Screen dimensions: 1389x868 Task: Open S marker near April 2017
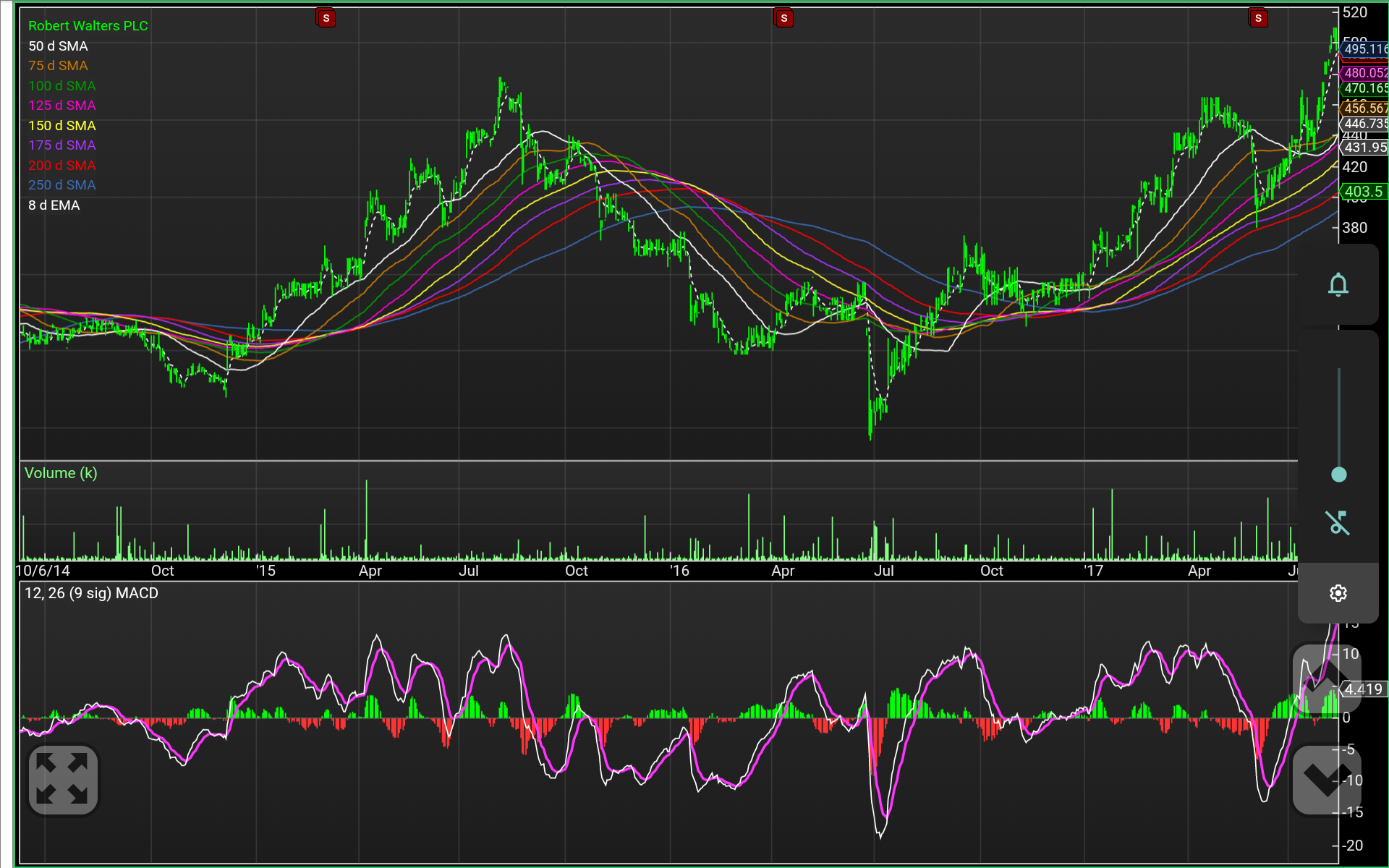point(1258,18)
